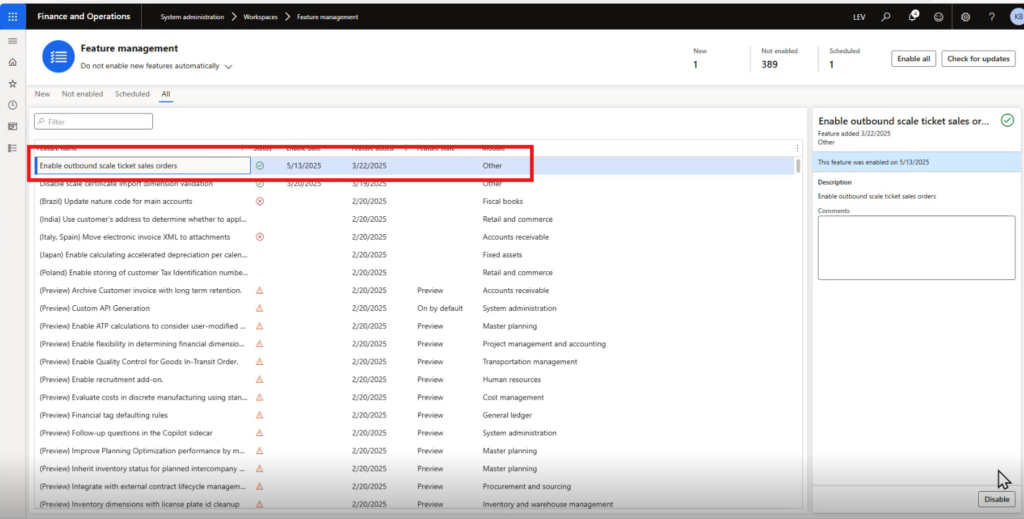Click Feature management breadcrumb
The width and height of the screenshot is (1024, 519).
(x=327, y=17)
